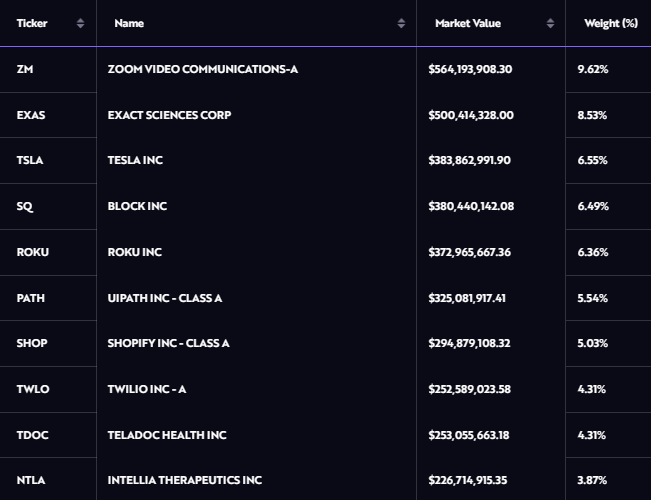Select the Block Inc row name
Viewport: 651px width, 500px height.
(x=137, y=206)
